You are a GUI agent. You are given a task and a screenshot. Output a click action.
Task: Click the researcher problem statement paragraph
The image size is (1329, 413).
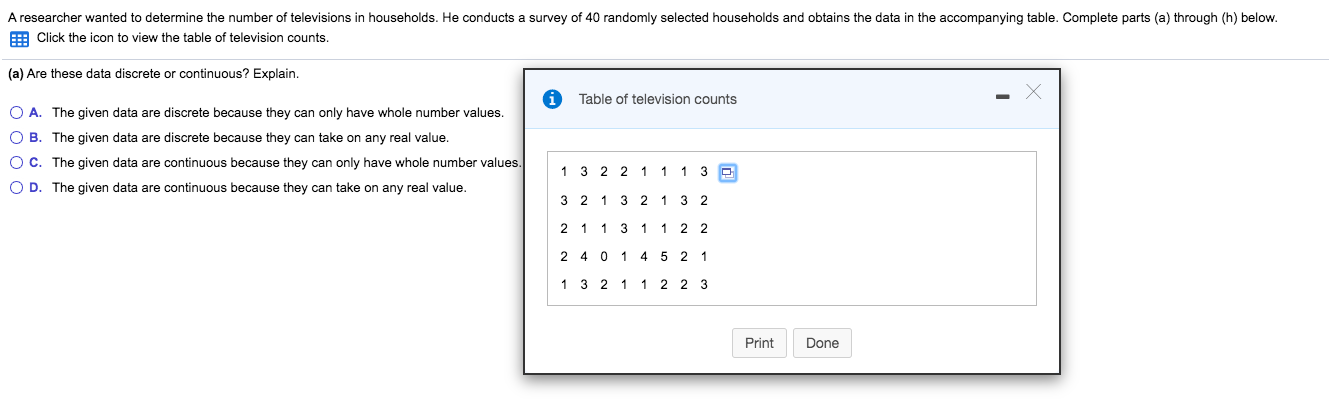tap(640, 18)
